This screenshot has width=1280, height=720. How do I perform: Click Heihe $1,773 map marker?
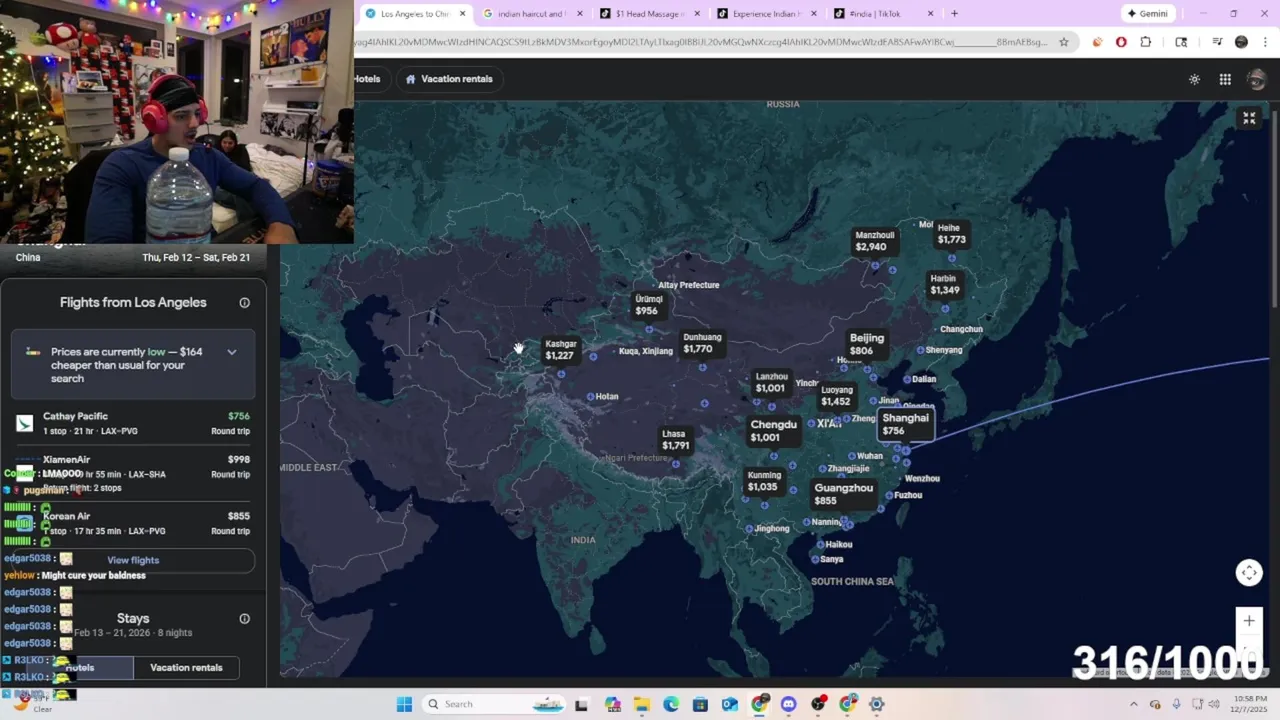(x=951, y=233)
